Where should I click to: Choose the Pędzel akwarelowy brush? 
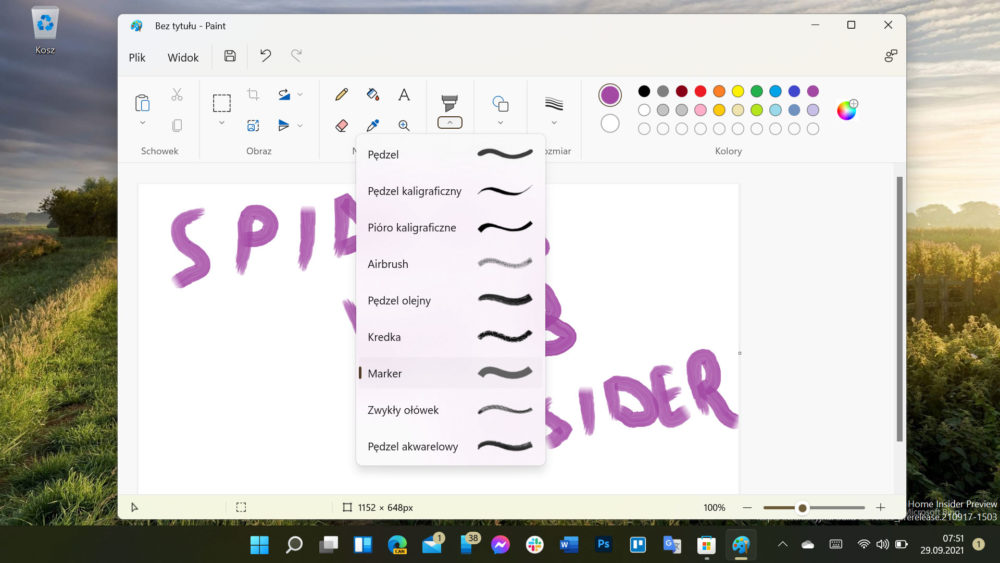click(x=450, y=446)
